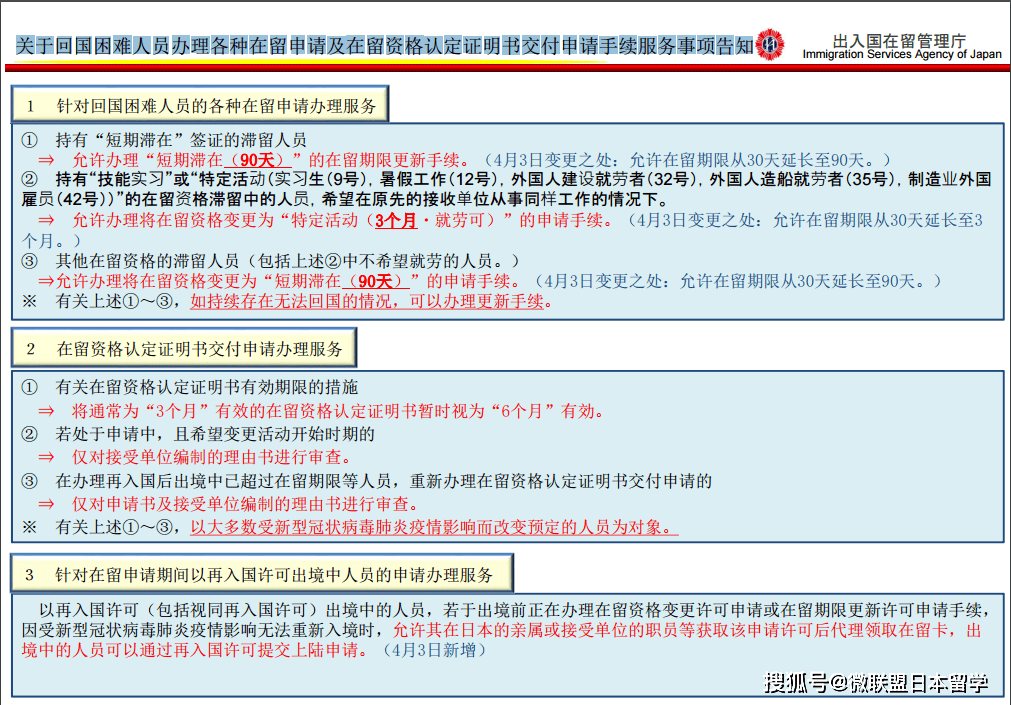Click the red text "仅对申请书及接受单位编制的理由书进行审查"
The height and width of the screenshot is (705, 1011).
(x=245, y=504)
